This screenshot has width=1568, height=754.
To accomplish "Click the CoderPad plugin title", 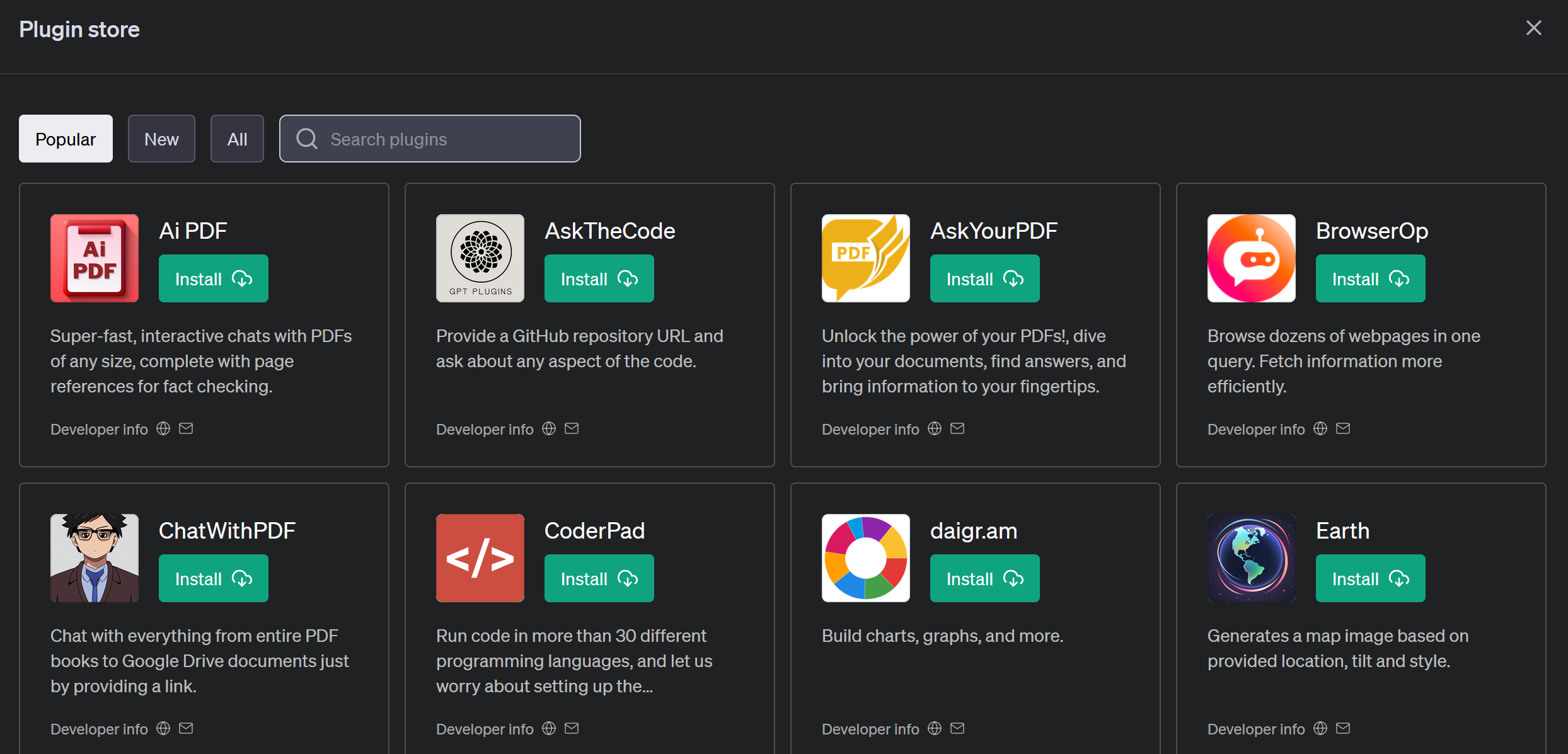I will pos(595,531).
